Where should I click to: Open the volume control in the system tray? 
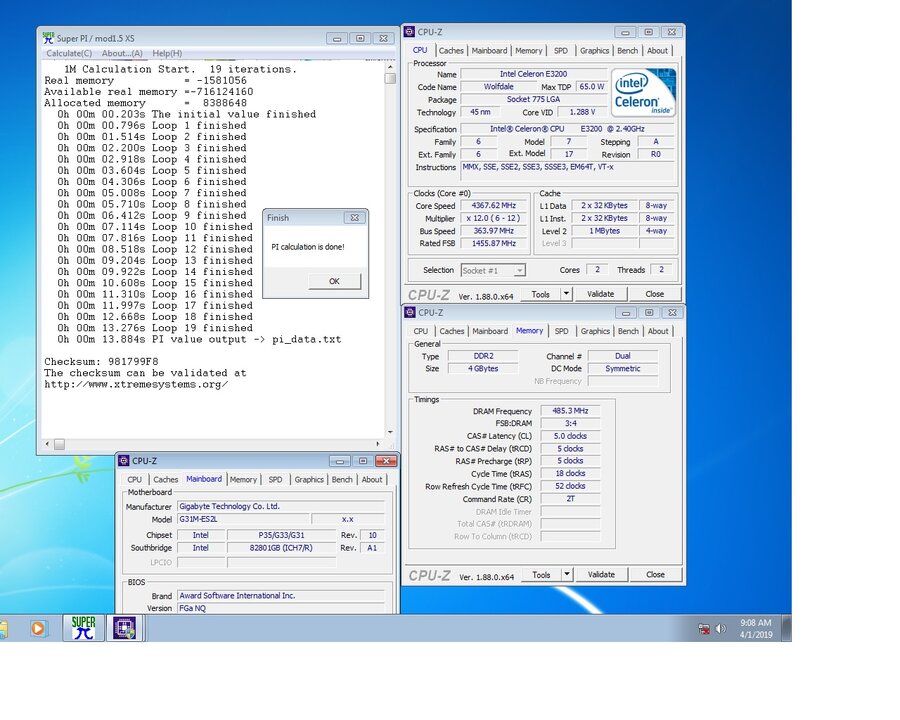tap(720, 629)
